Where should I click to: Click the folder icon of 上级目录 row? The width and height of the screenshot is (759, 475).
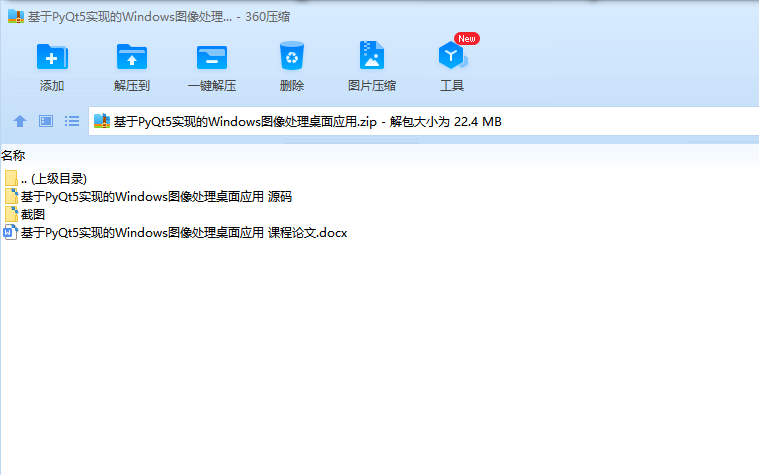click(12, 178)
